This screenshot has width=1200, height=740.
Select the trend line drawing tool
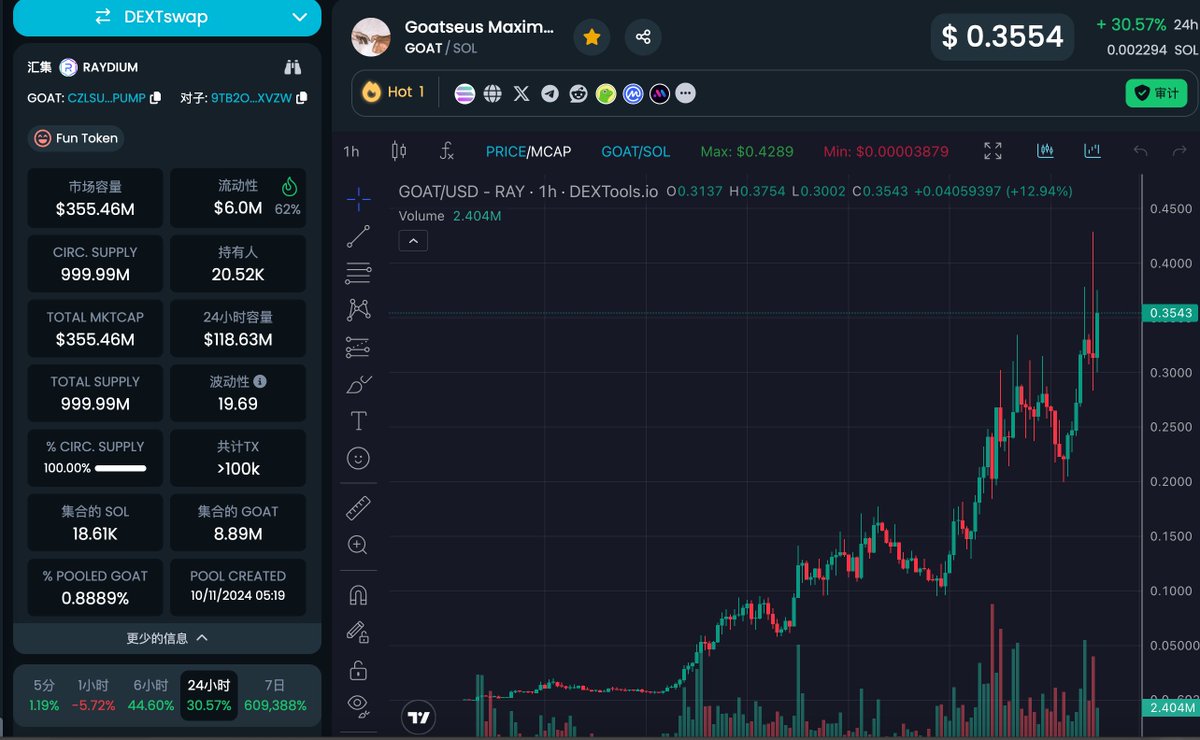[358, 236]
